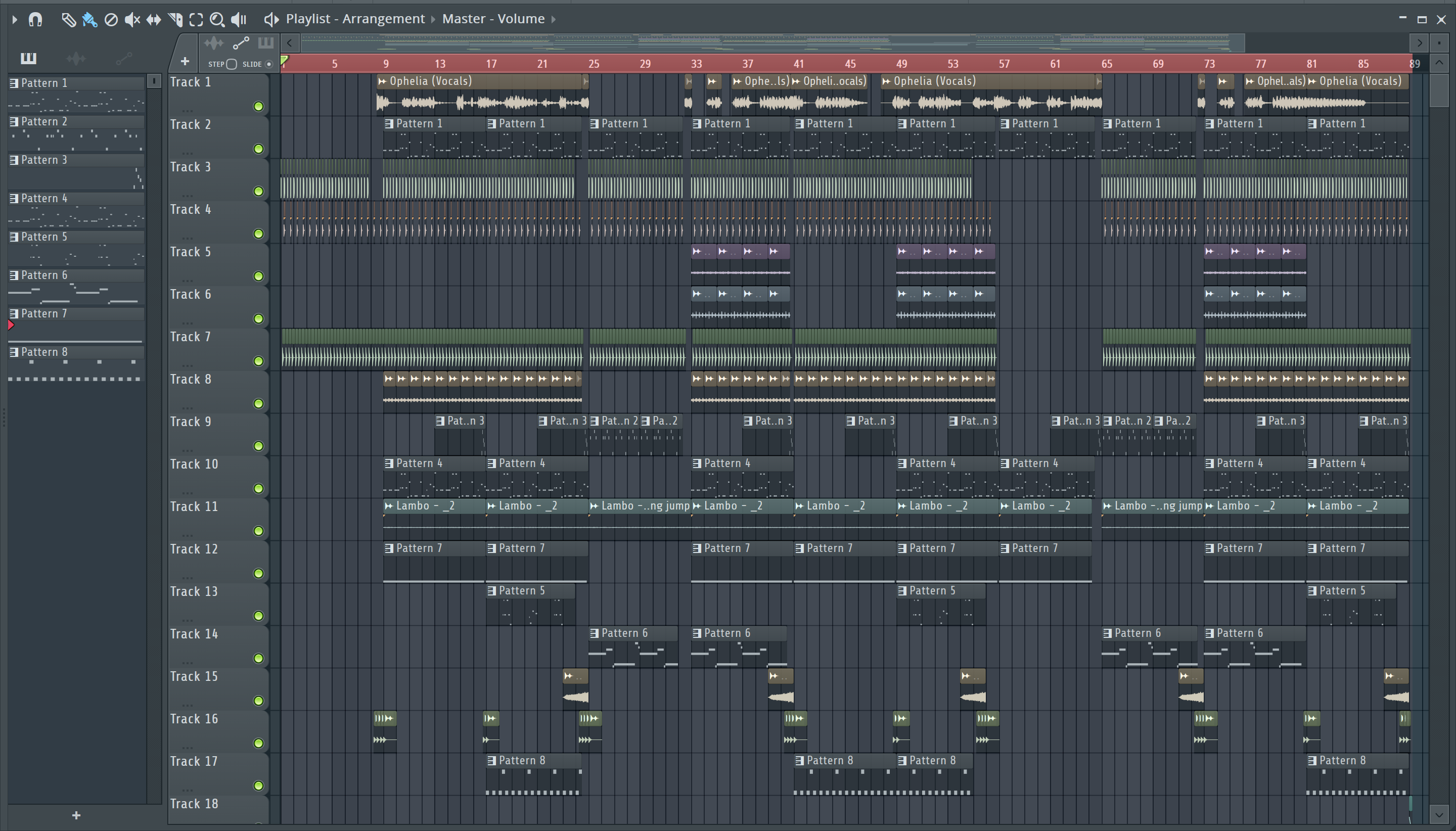Click the pattern clip focus piano icon
Image resolution: width=1456 pixels, height=831 pixels.
click(265, 43)
